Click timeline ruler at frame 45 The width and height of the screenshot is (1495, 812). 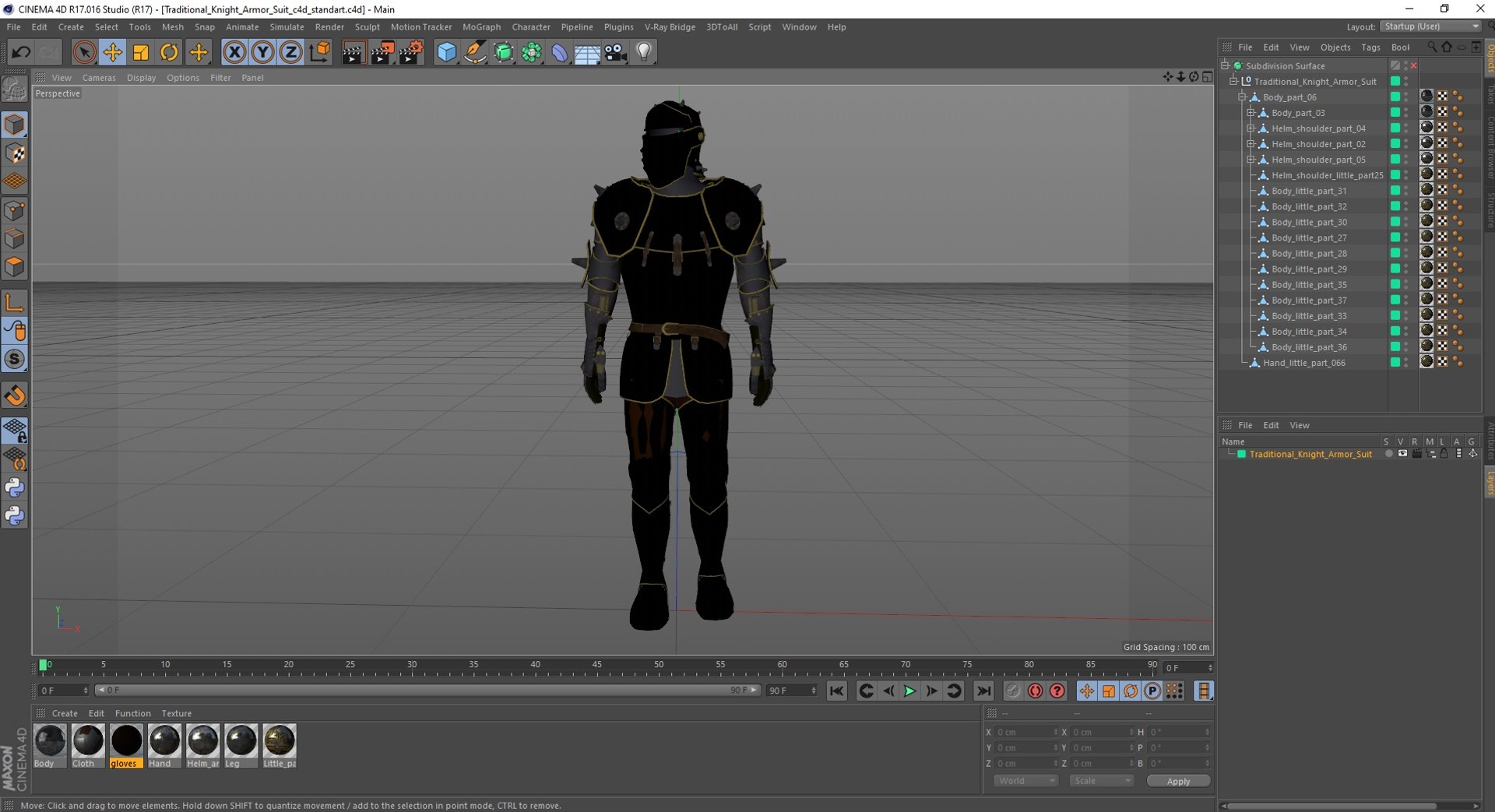pos(596,666)
